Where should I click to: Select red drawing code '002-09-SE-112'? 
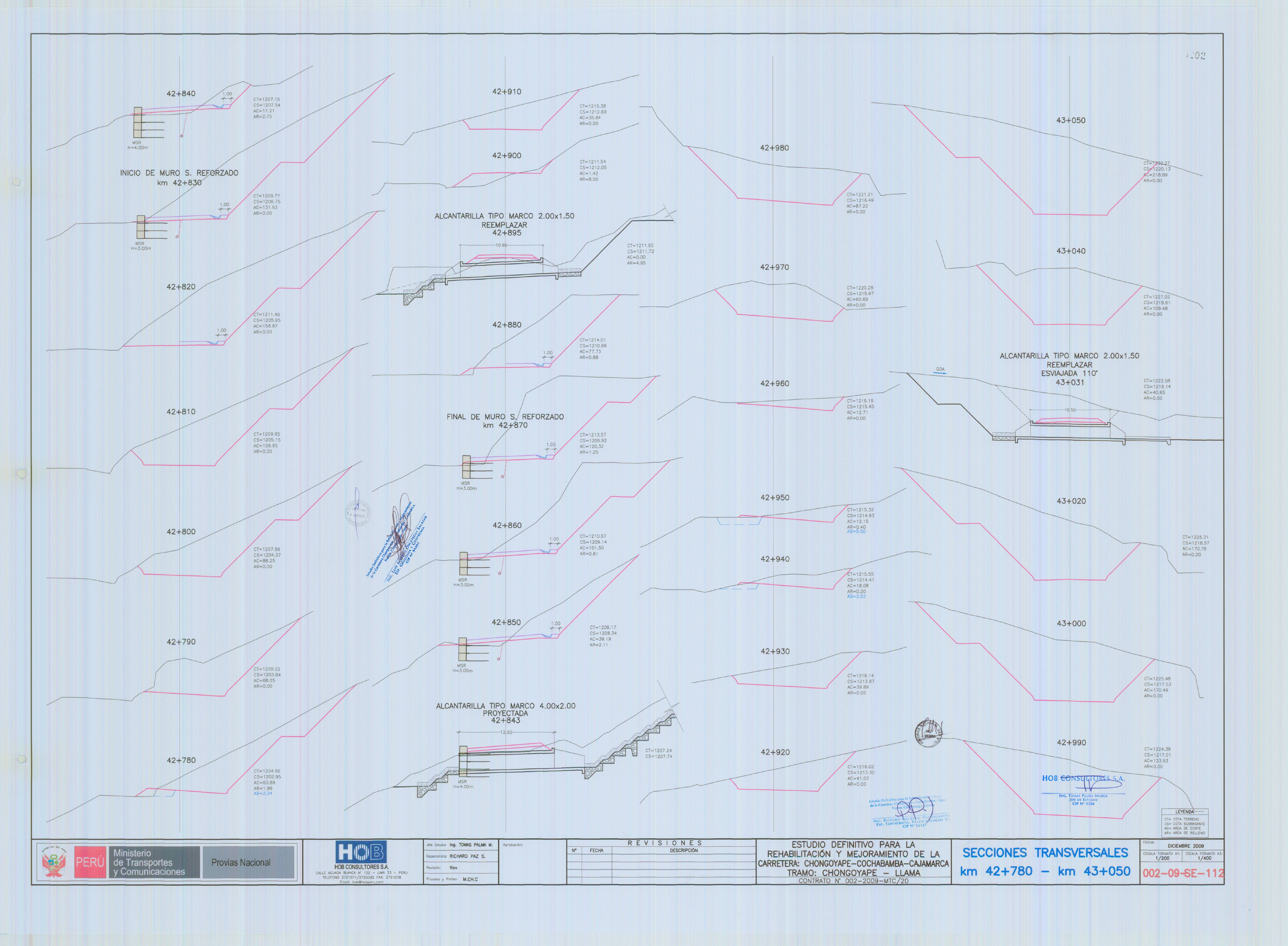(x=1183, y=873)
